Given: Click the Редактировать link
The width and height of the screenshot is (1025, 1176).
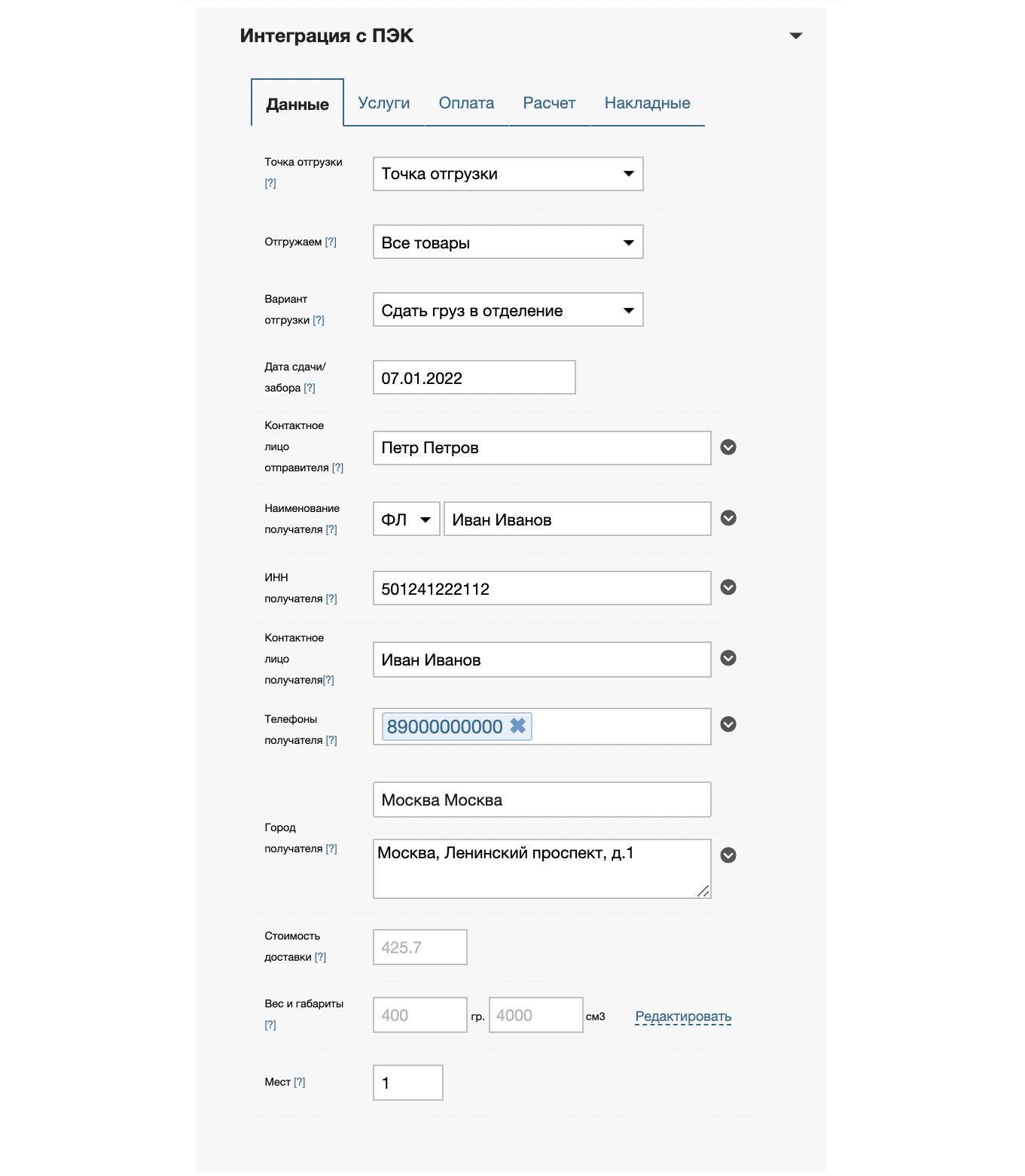Looking at the screenshot, I should click(683, 1016).
